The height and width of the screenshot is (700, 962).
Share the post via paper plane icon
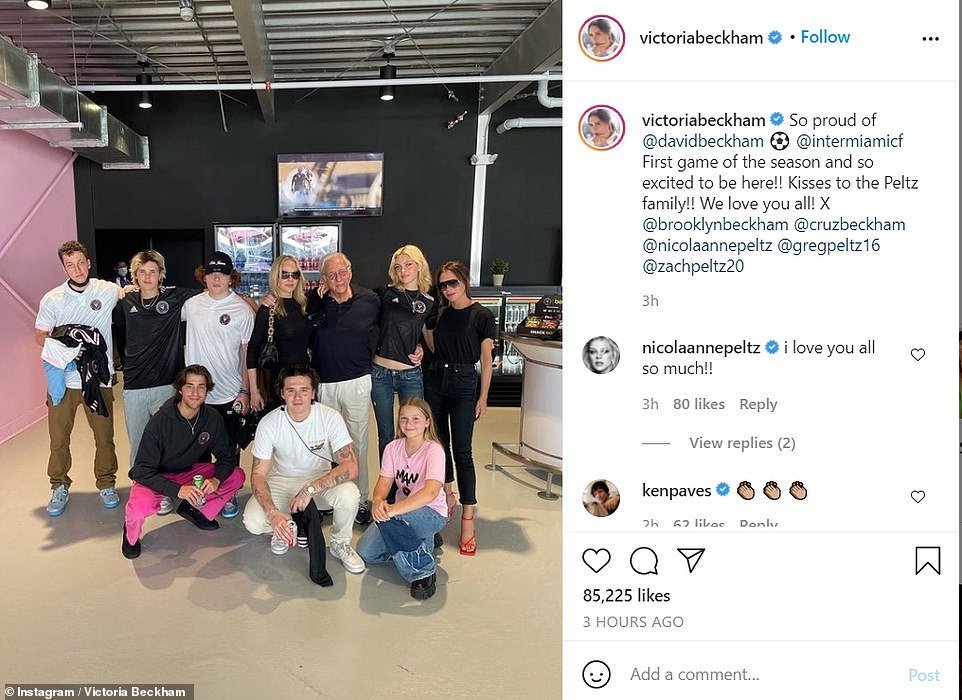click(x=691, y=560)
